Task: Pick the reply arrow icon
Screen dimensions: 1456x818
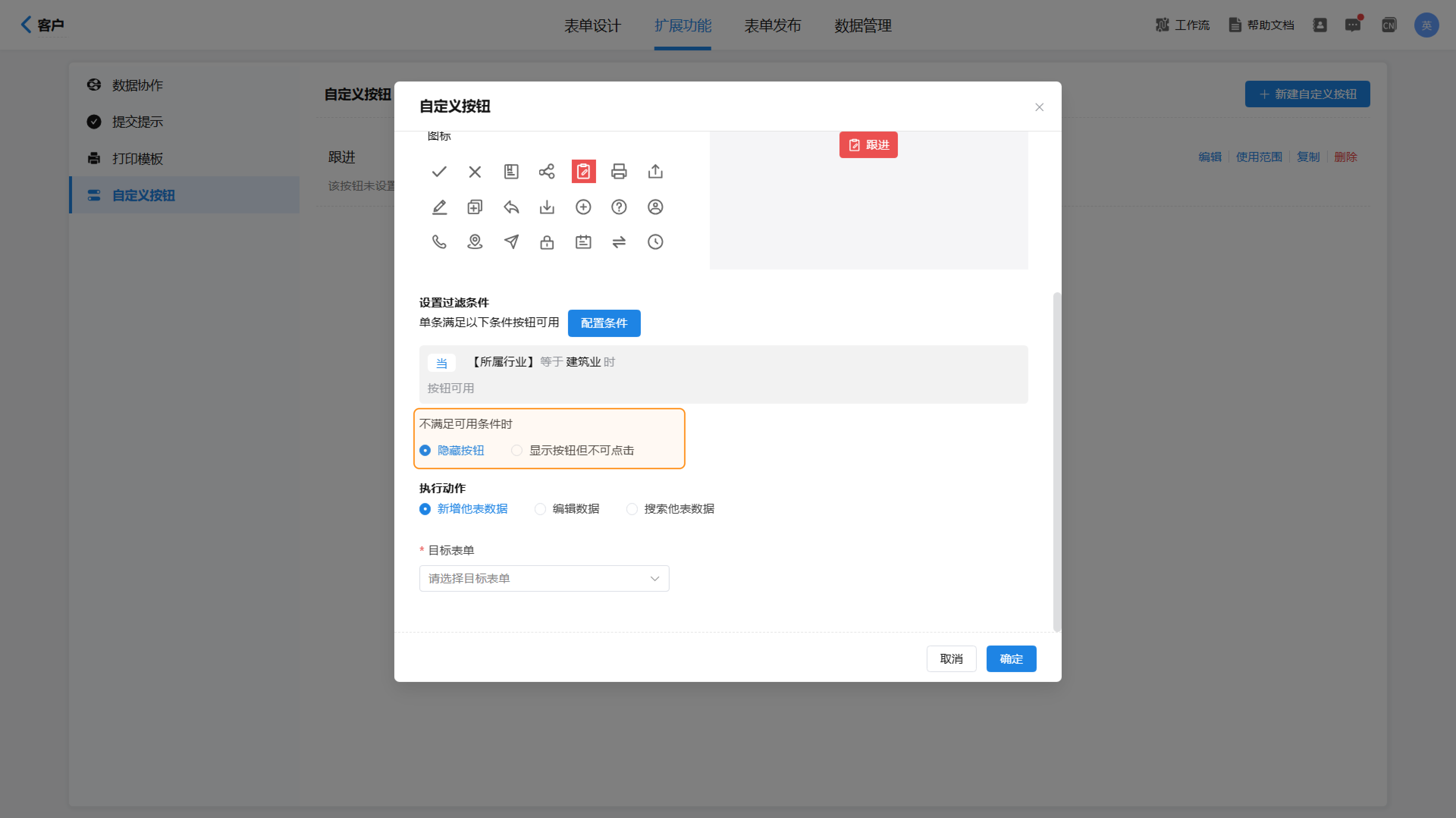Action: point(511,207)
